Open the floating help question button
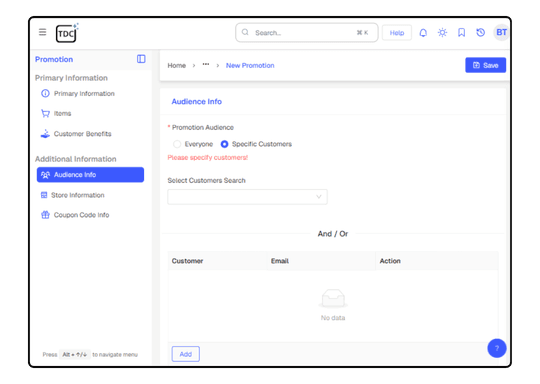The width and height of the screenshot is (540, 384). (497, 348)
